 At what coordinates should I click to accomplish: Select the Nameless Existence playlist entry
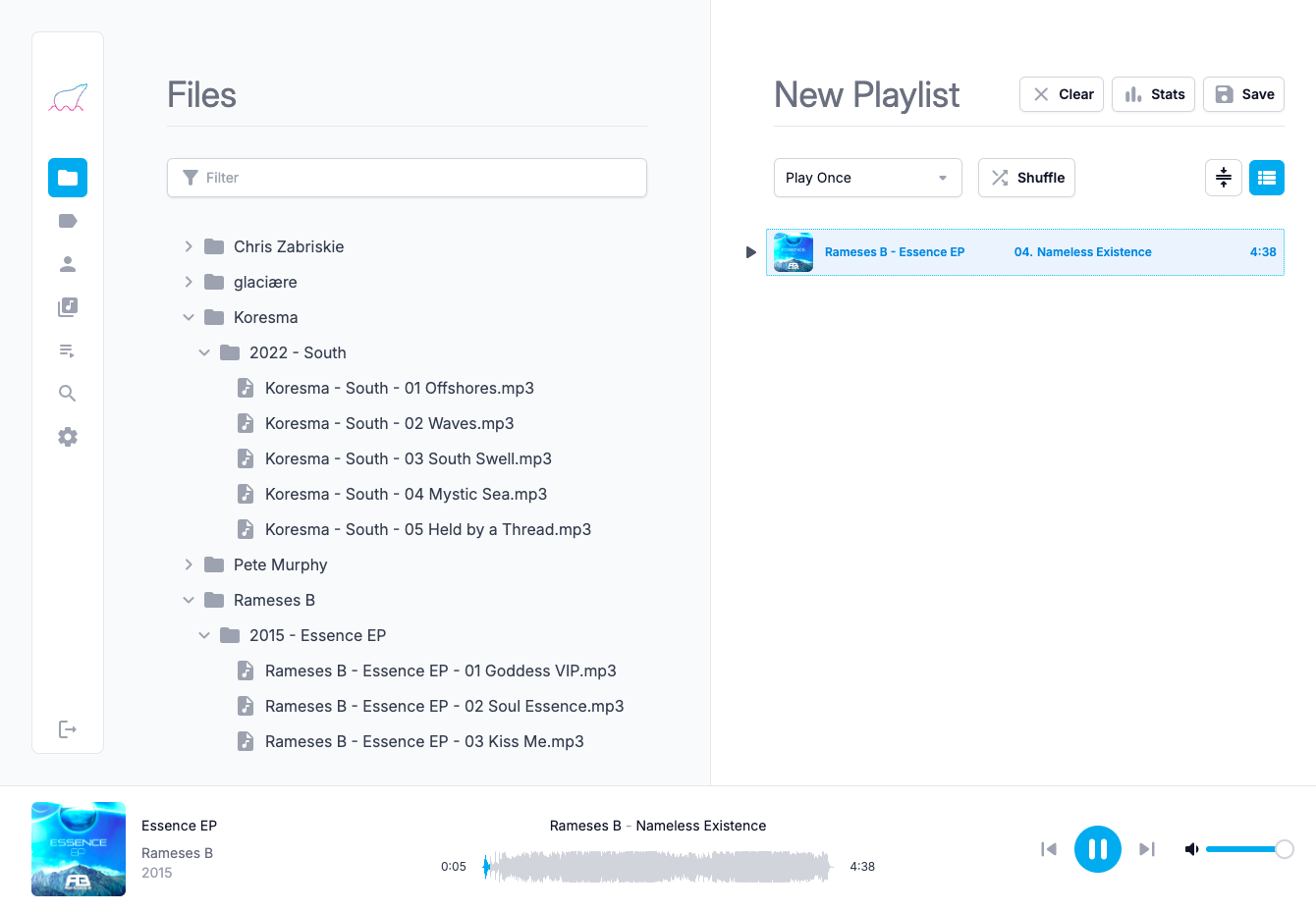coord(1025,252)
